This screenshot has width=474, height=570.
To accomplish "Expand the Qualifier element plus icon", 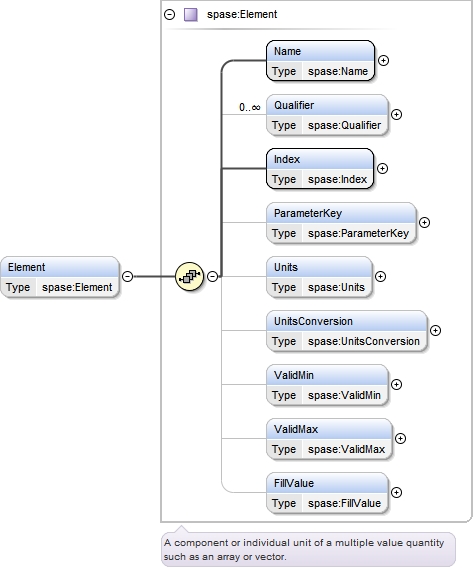I will tap(396, 115).
